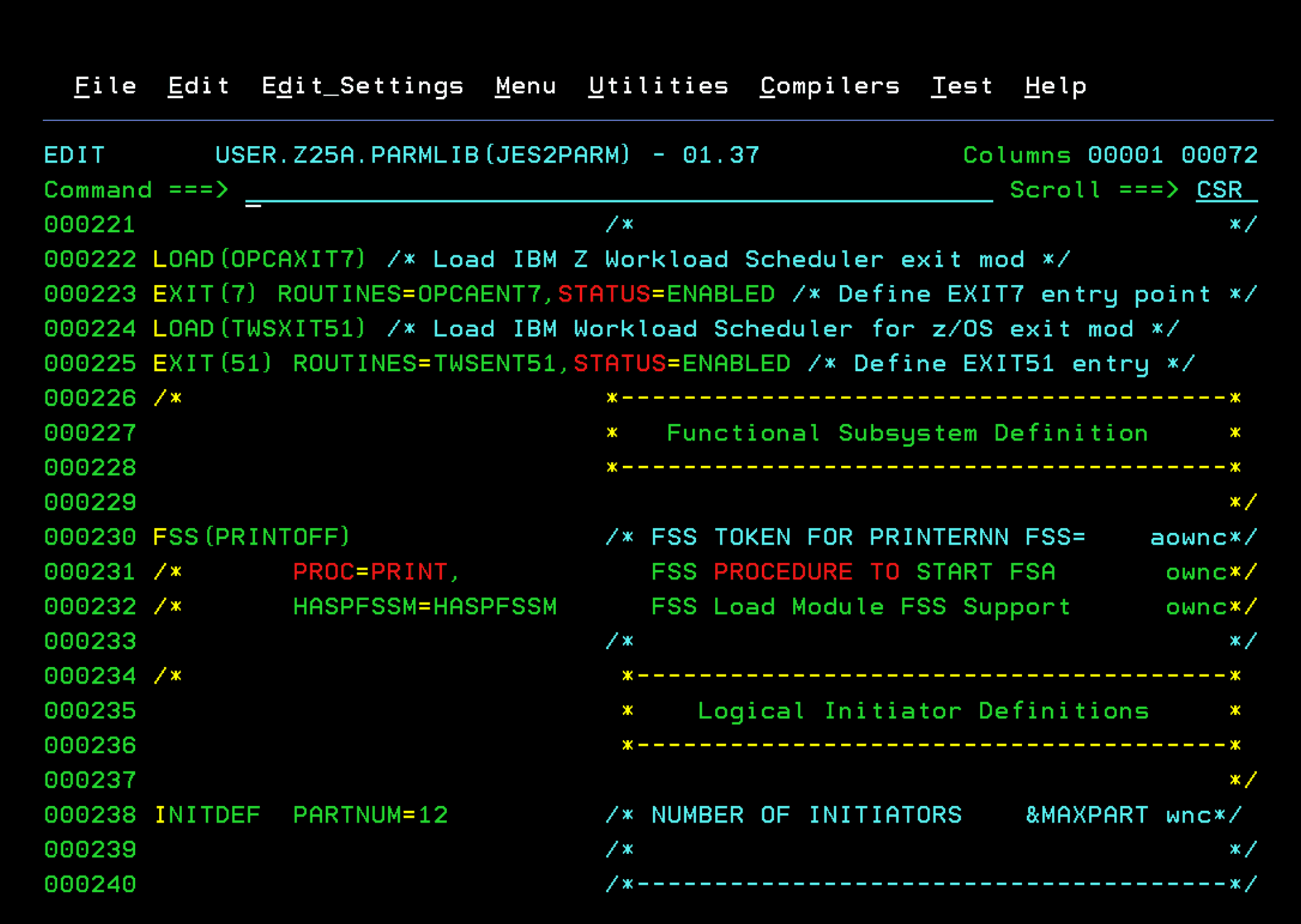
Task: Click PROC=PRINT on line 000231
Action: click(375, 572)
